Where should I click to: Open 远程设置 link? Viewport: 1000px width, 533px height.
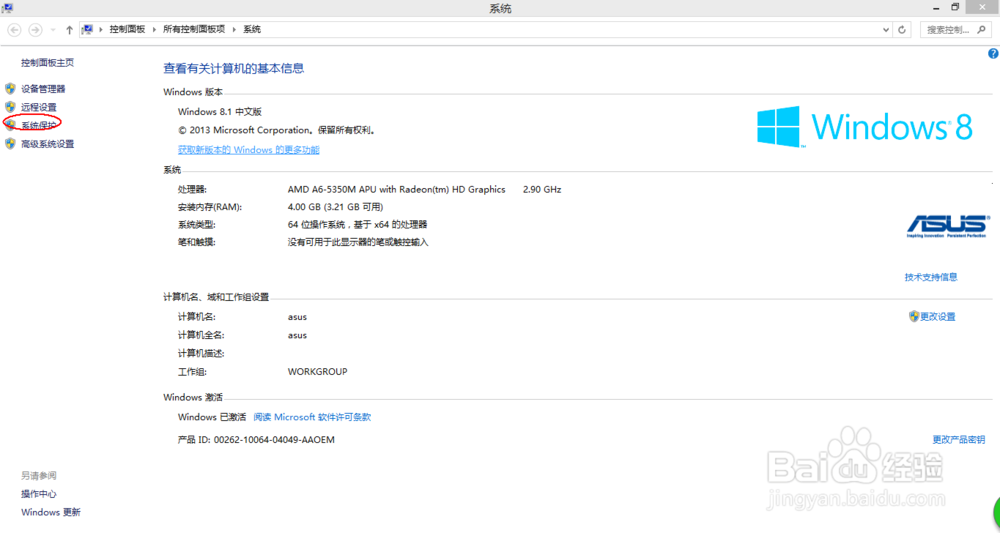[39, 107]
